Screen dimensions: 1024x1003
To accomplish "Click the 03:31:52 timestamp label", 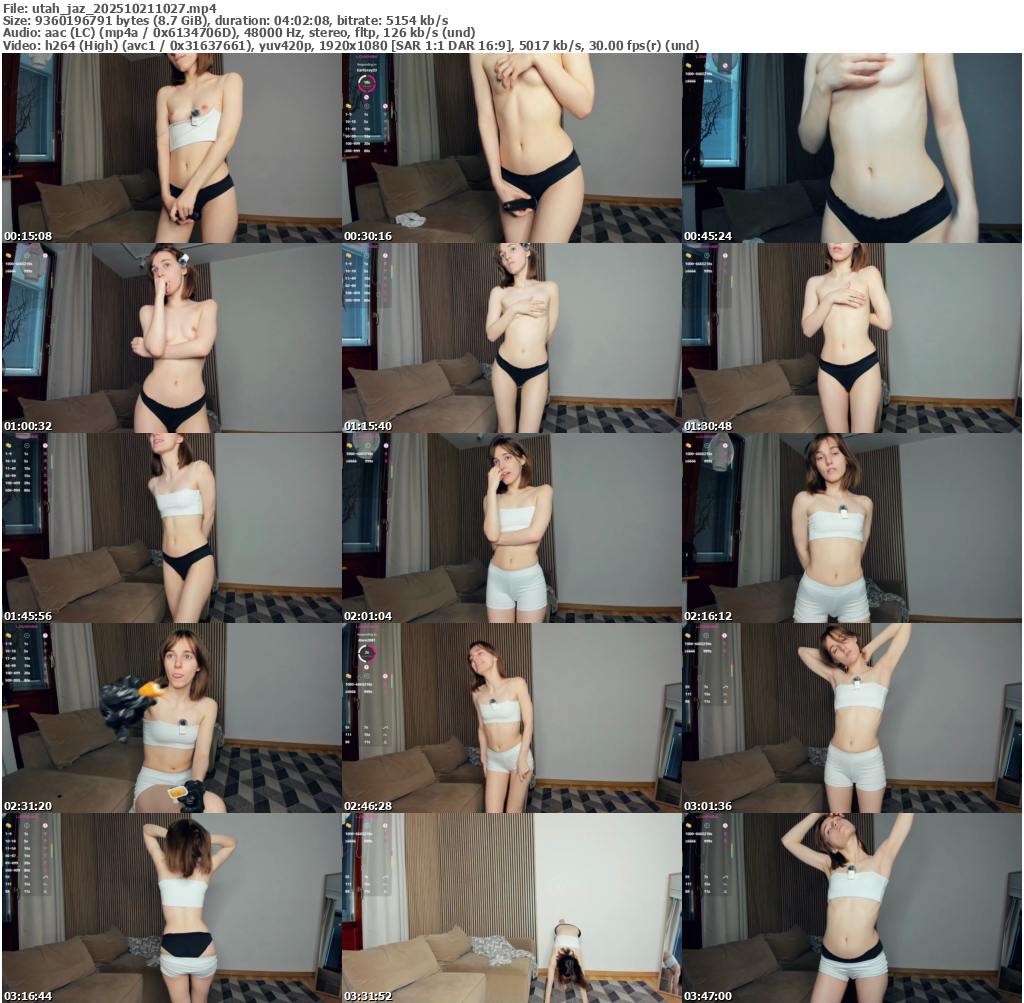I will tap(368, 996).
